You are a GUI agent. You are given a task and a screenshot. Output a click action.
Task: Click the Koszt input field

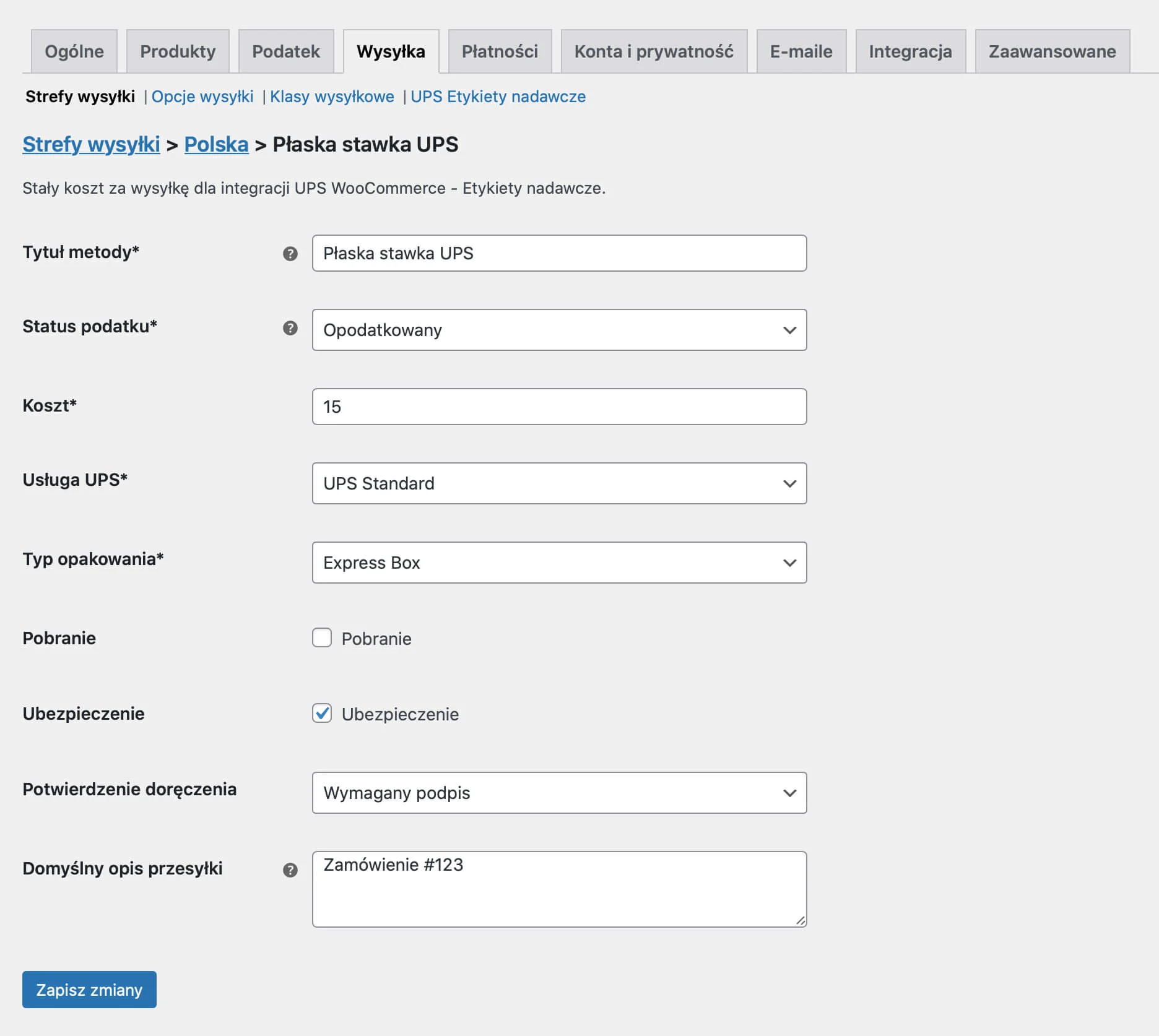pyautogui.click(x=559, y=407)
